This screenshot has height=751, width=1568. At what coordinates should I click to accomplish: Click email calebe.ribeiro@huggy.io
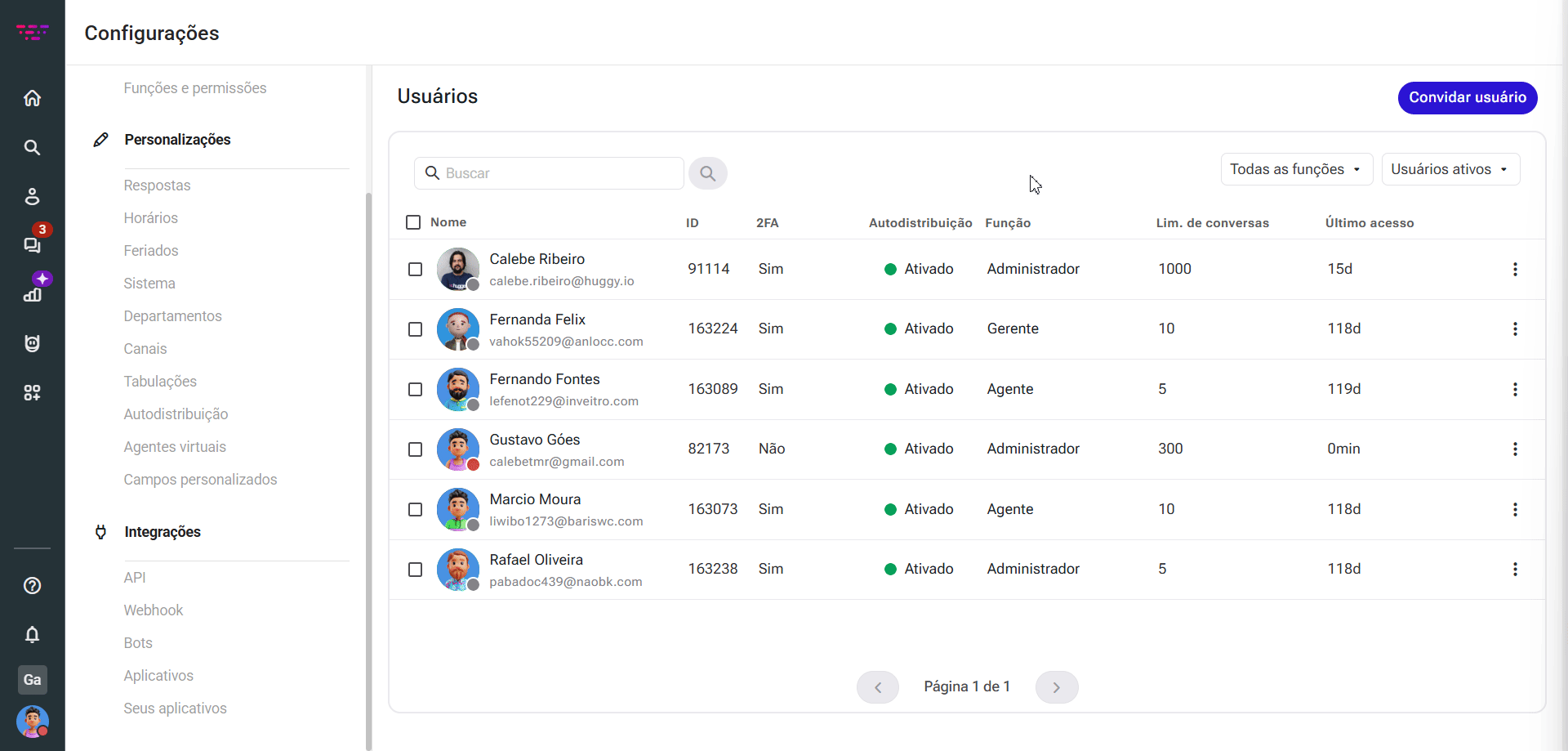coord(562,281)
